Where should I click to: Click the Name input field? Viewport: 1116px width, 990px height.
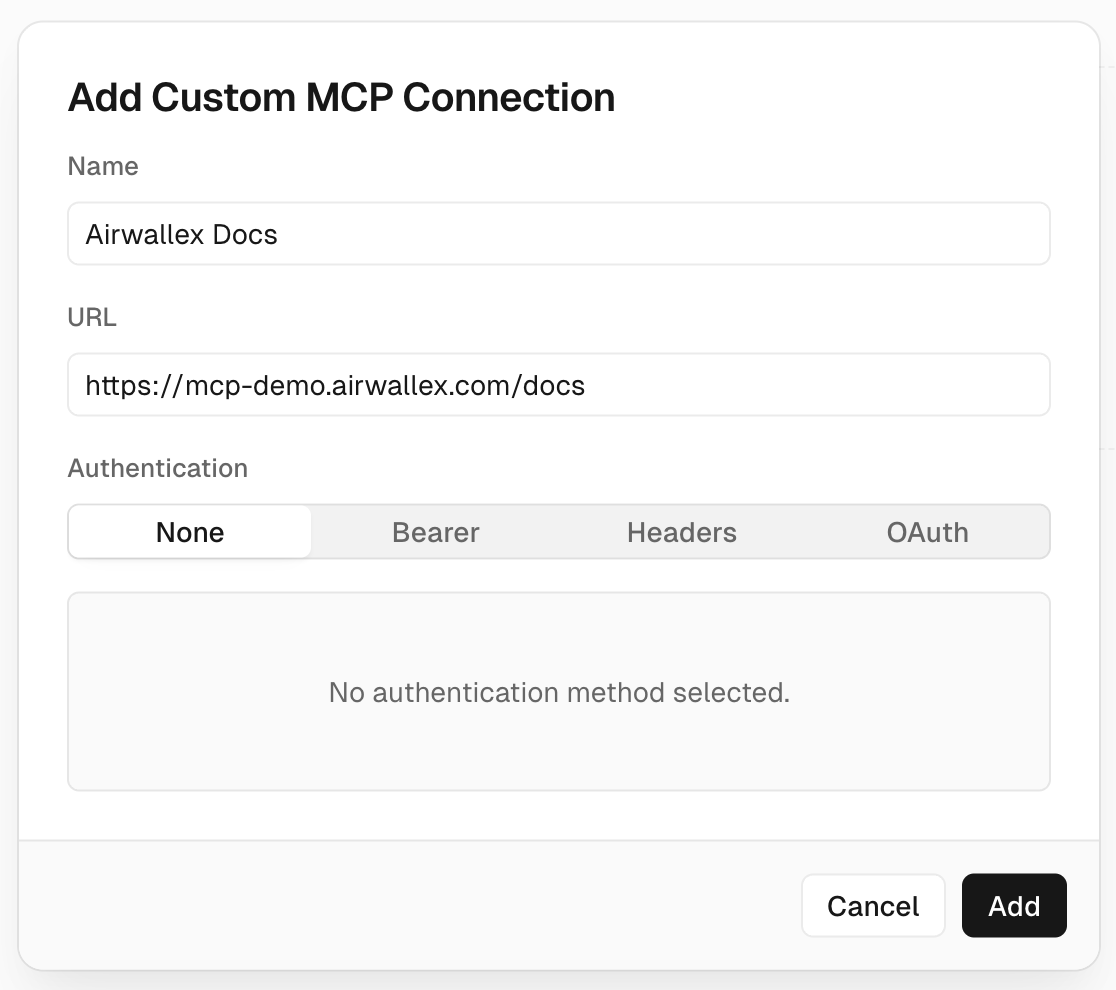coord(559,233)
